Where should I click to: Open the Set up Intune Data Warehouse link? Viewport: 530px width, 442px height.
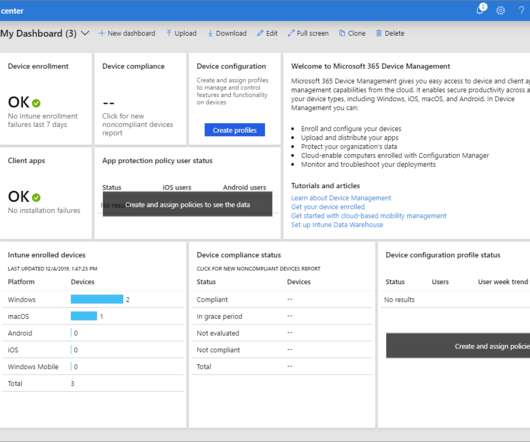point(337,224)
